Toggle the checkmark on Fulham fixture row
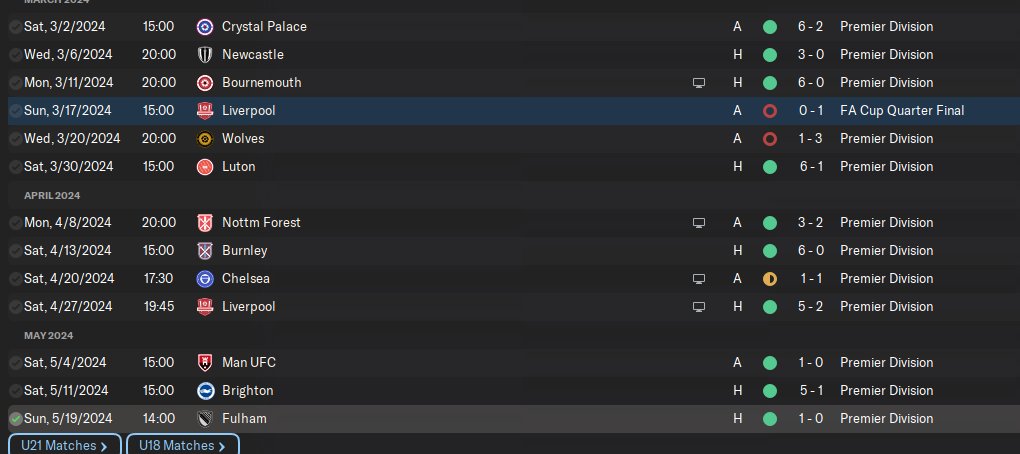The width and height of the screenshot is (1020, 454). [16, 418]
